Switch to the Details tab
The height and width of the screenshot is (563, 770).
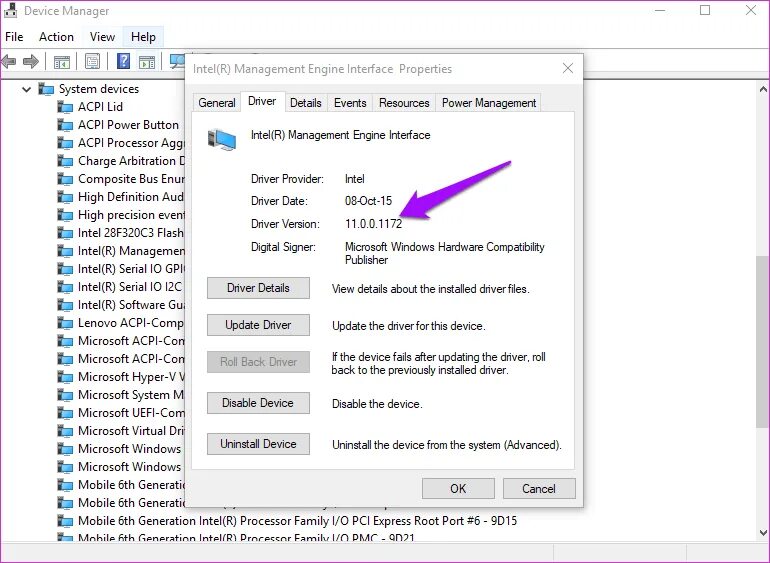coord(305,103)
